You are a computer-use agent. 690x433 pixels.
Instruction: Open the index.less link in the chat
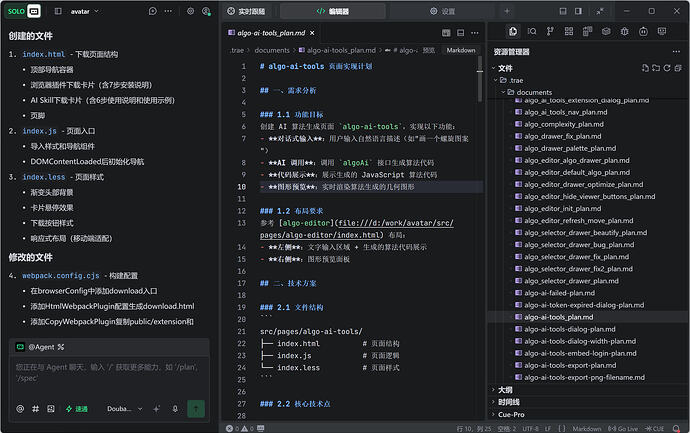pyautogui.click(x=44, y=177)
